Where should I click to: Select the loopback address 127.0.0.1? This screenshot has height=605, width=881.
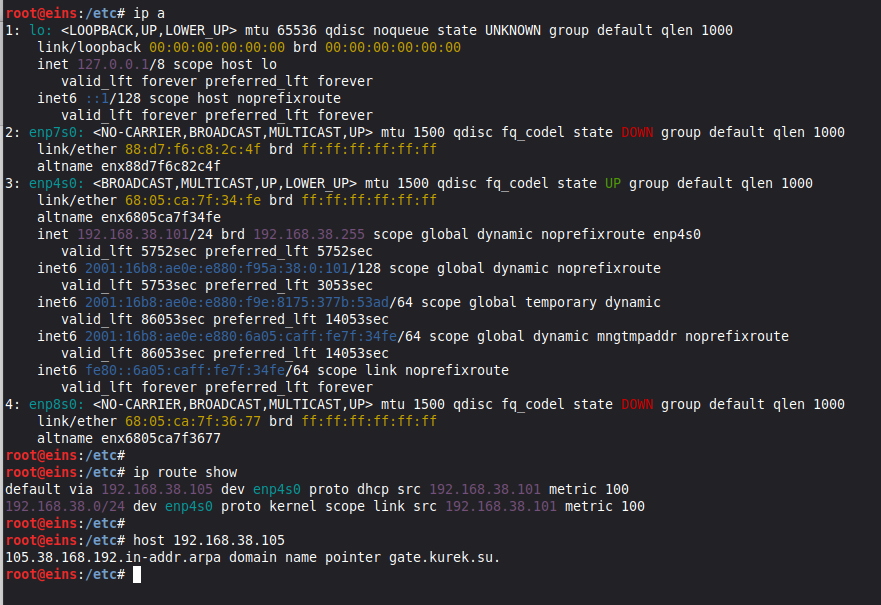point(109,64)
